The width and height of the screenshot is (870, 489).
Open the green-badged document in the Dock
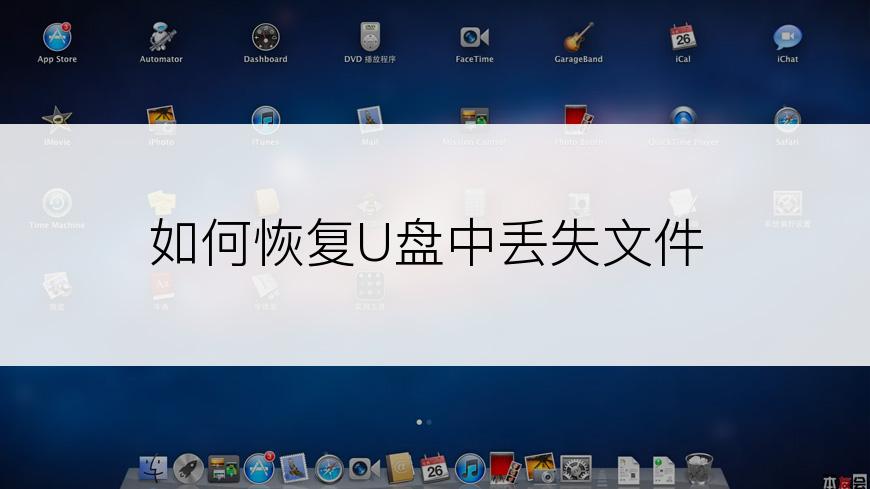point(664,470)
